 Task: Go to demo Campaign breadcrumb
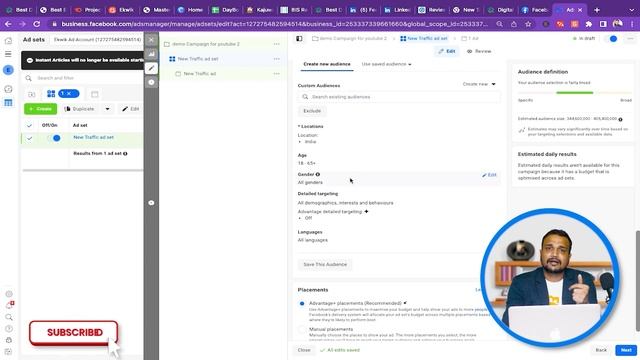click(349, 38)
